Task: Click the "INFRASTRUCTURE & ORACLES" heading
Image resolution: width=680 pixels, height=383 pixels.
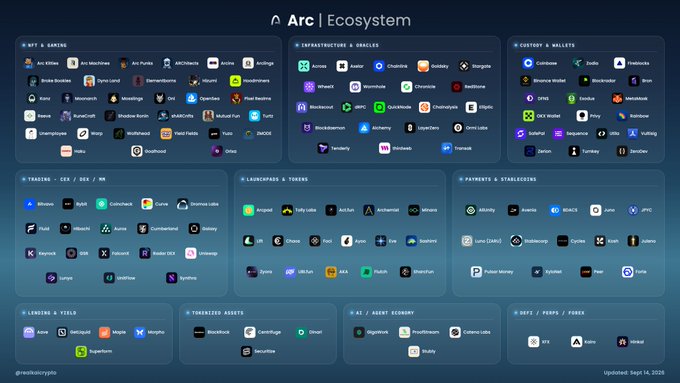Action: [340, 45]
